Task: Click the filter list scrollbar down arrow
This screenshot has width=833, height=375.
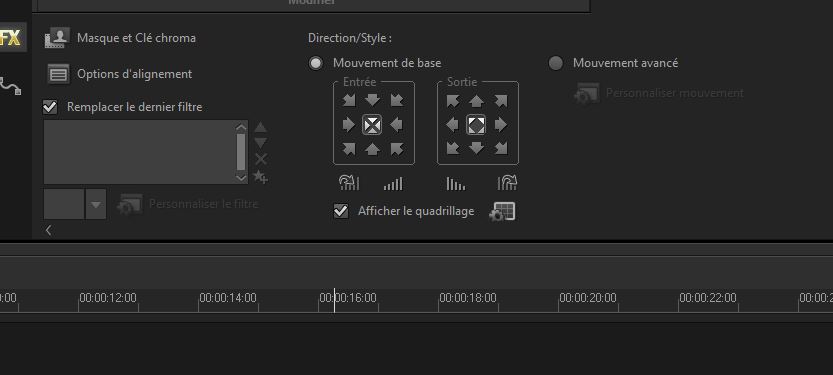Action: point(241,178)
